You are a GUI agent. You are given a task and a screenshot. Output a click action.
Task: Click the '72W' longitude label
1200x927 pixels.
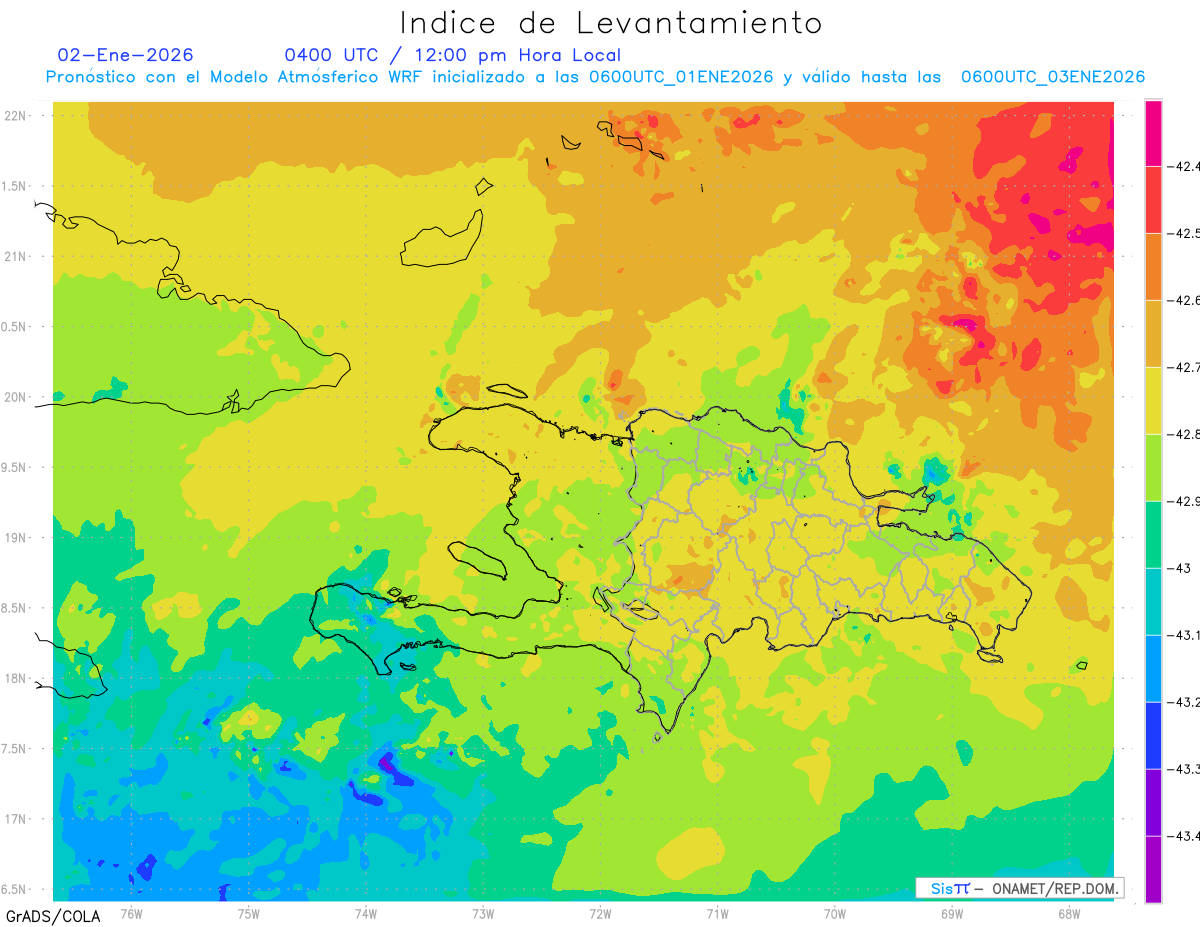tap(600, 913)
